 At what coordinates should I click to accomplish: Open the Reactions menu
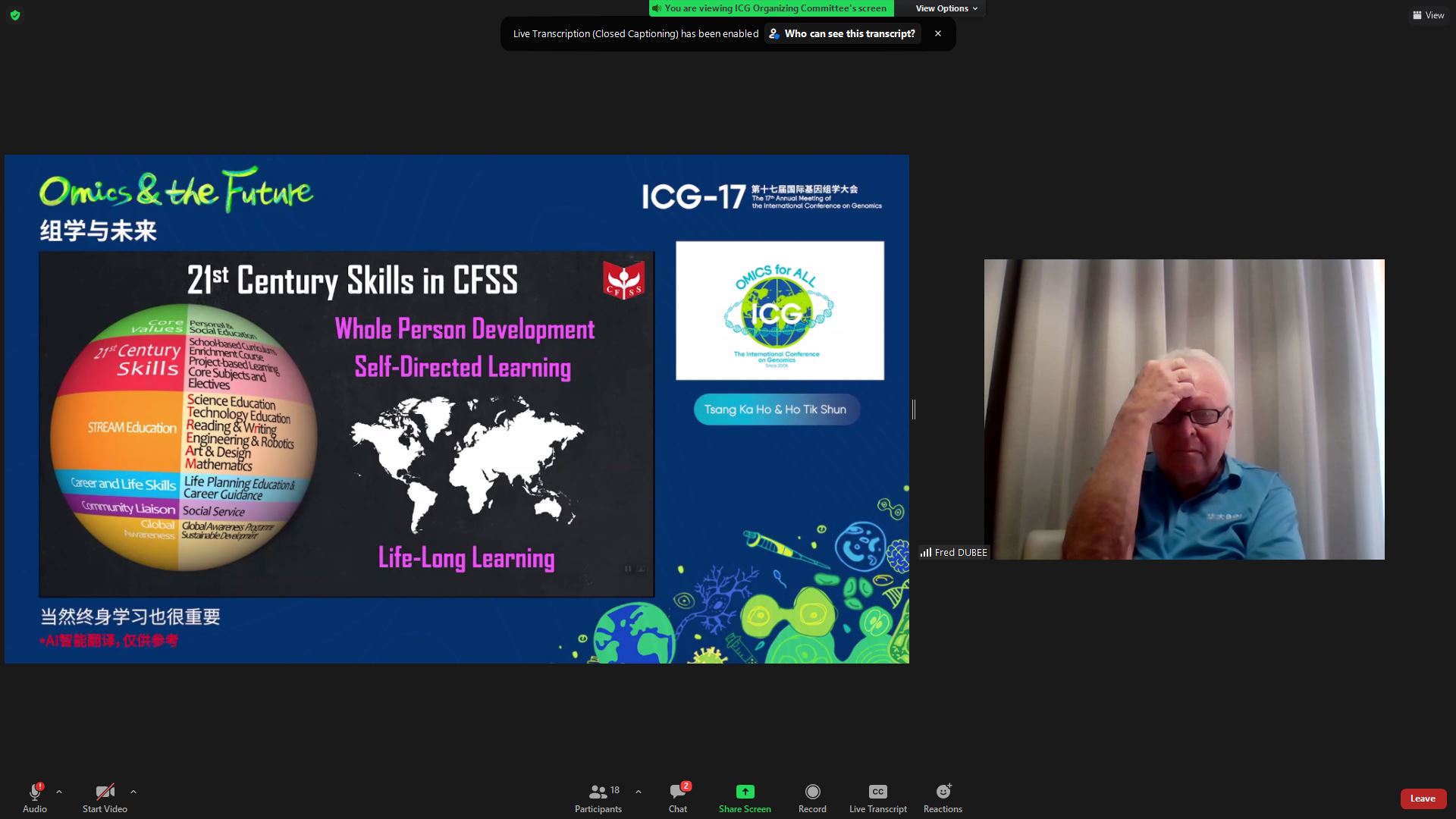coord(943,792)
